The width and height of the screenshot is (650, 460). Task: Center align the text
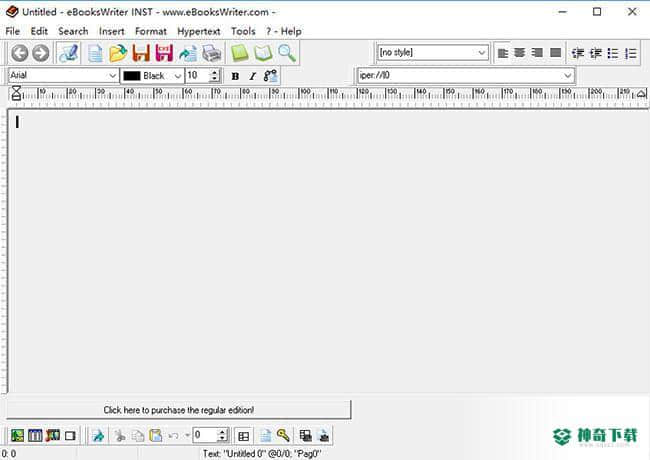point(519,53)
